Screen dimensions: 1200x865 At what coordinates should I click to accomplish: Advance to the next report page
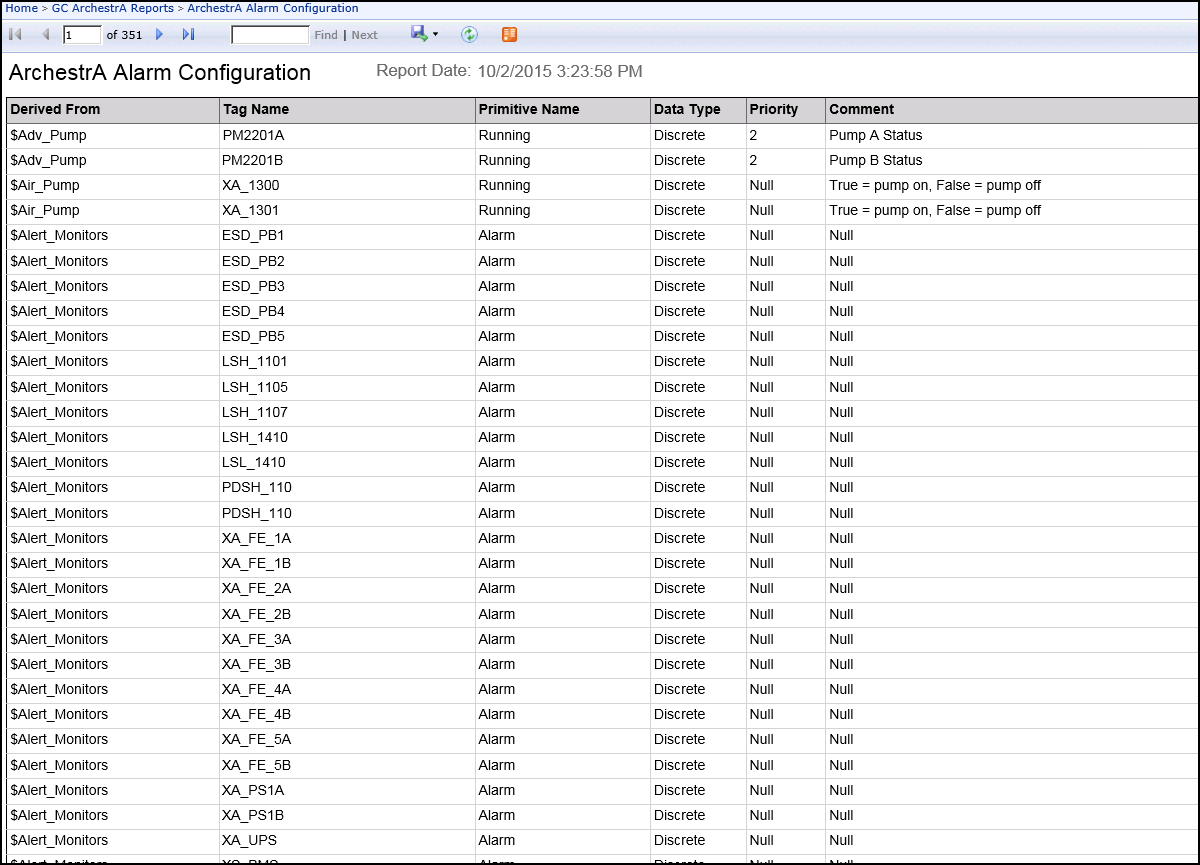coord(159,35)
